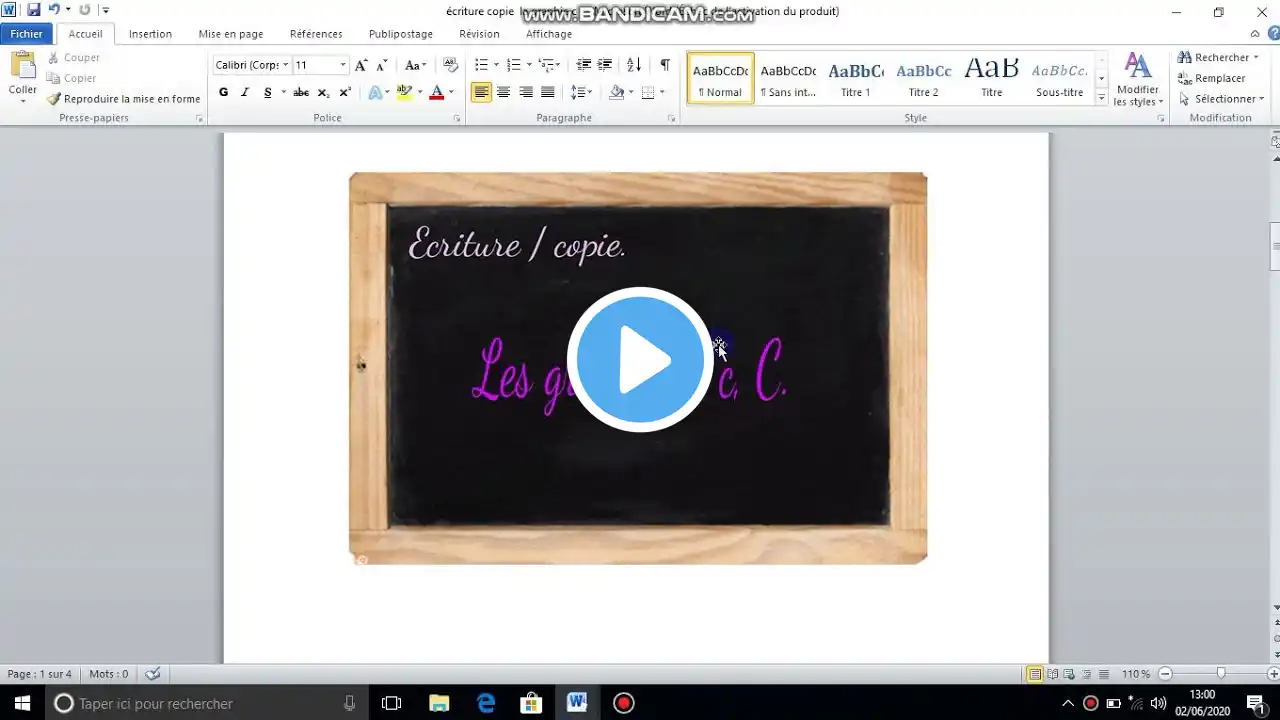The width and height of the screenshot is (1280, 720).
Task: Open Task View on the taskbar
Action: [x=391, y=703]
